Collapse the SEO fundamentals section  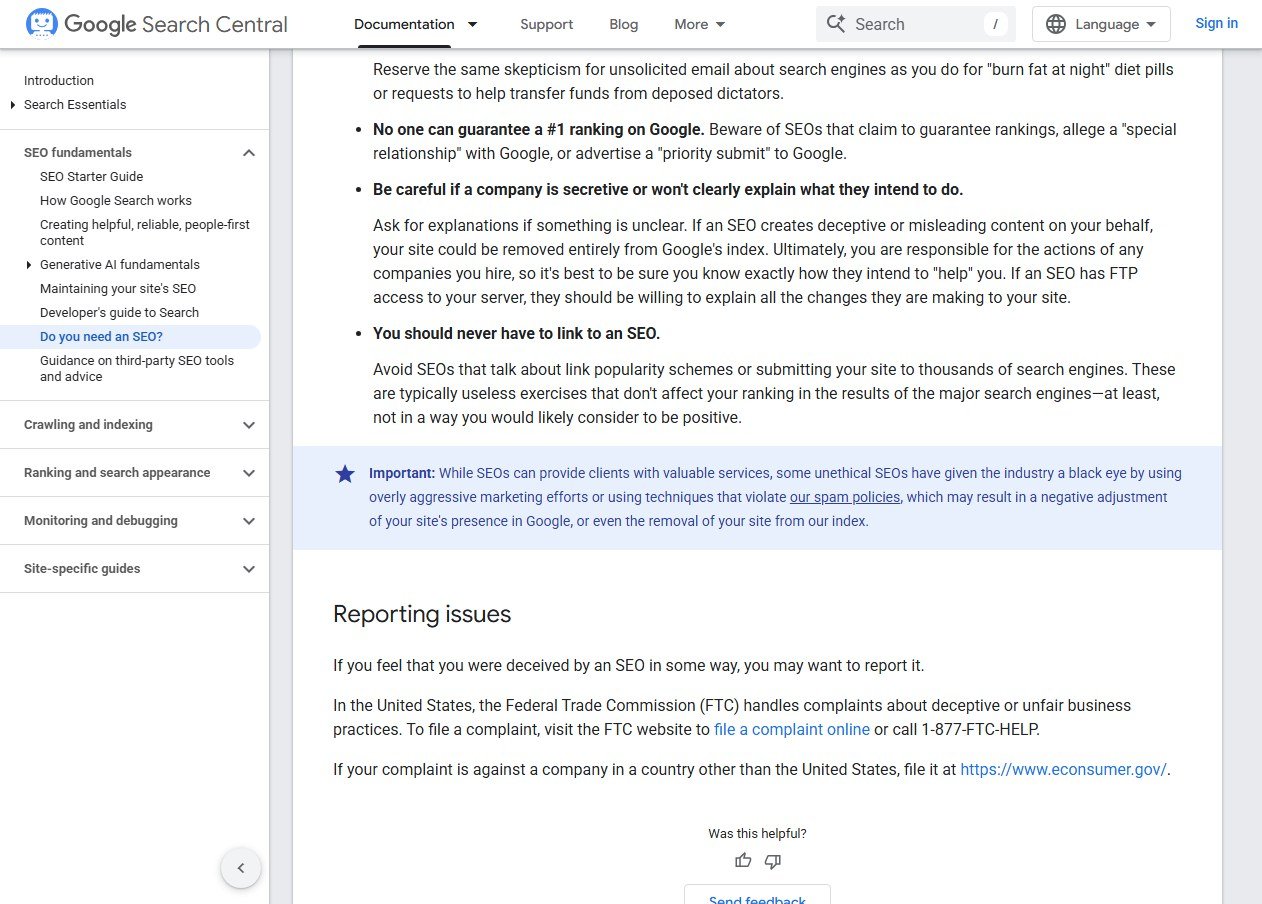[249, 152]
